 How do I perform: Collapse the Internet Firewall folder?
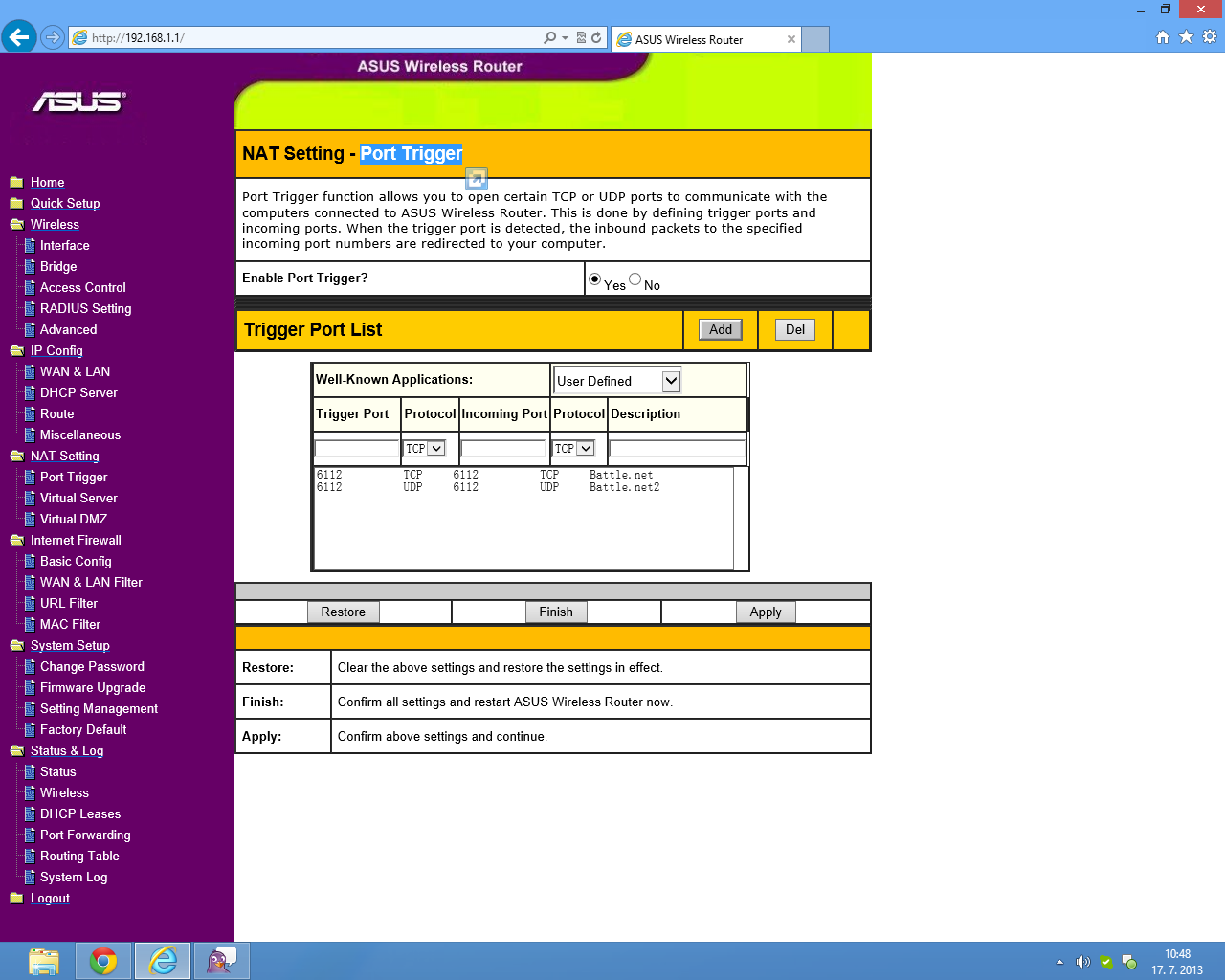coord(16,540)
